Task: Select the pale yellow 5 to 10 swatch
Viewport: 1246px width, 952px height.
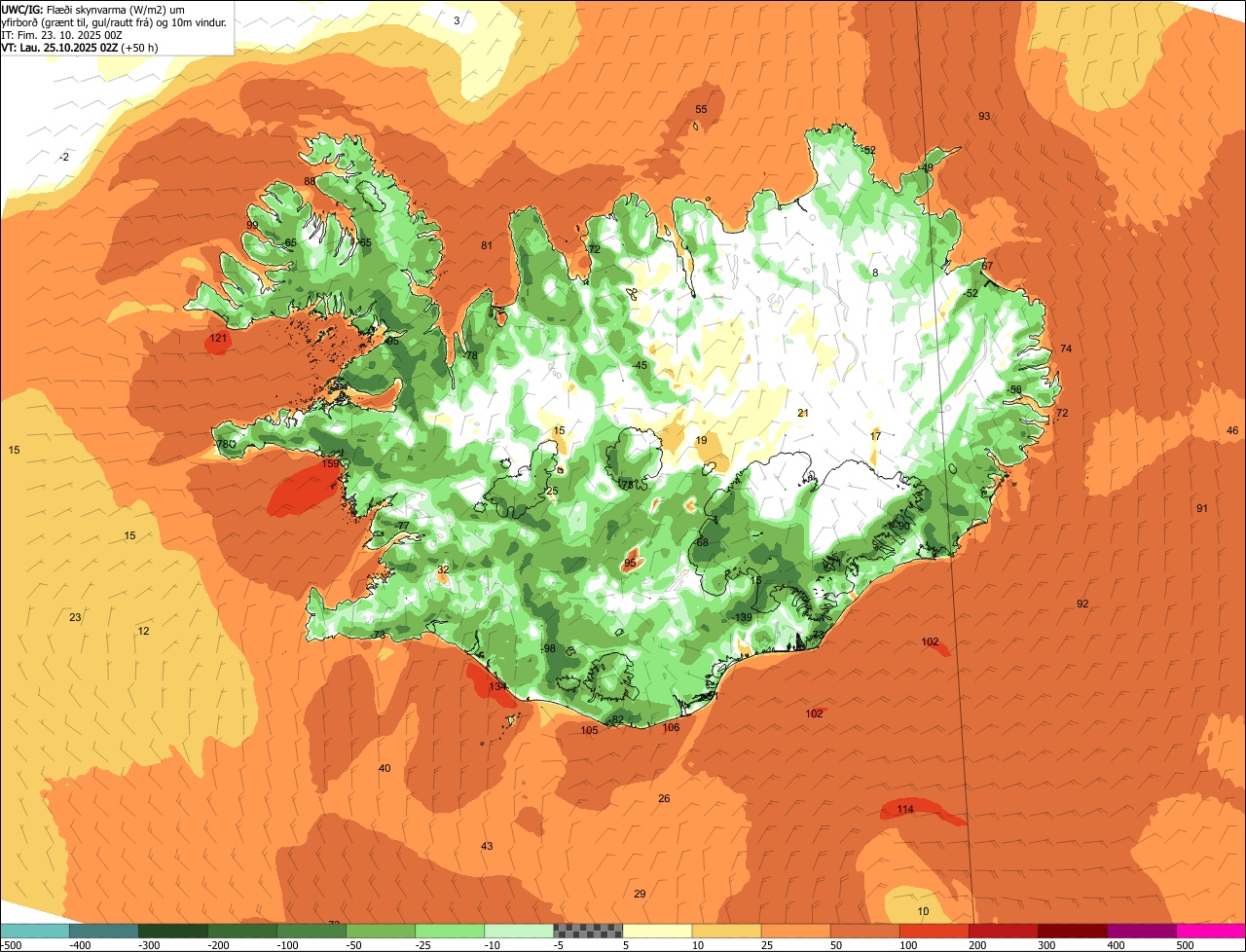Action: coord(657,930)
